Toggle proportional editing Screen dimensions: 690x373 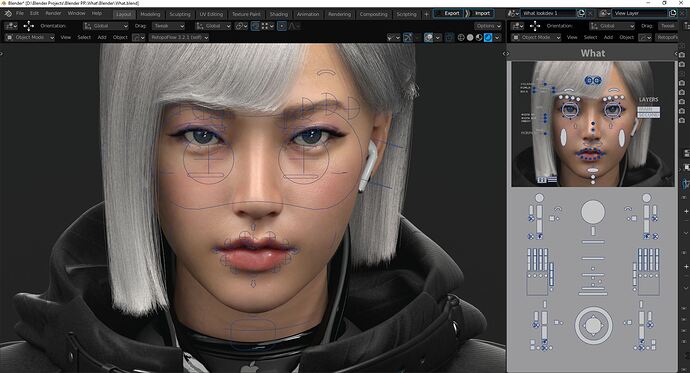[282, 26]
